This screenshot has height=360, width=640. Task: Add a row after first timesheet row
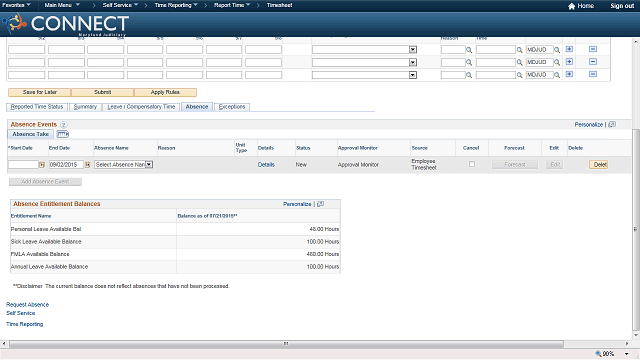(569, 49)
